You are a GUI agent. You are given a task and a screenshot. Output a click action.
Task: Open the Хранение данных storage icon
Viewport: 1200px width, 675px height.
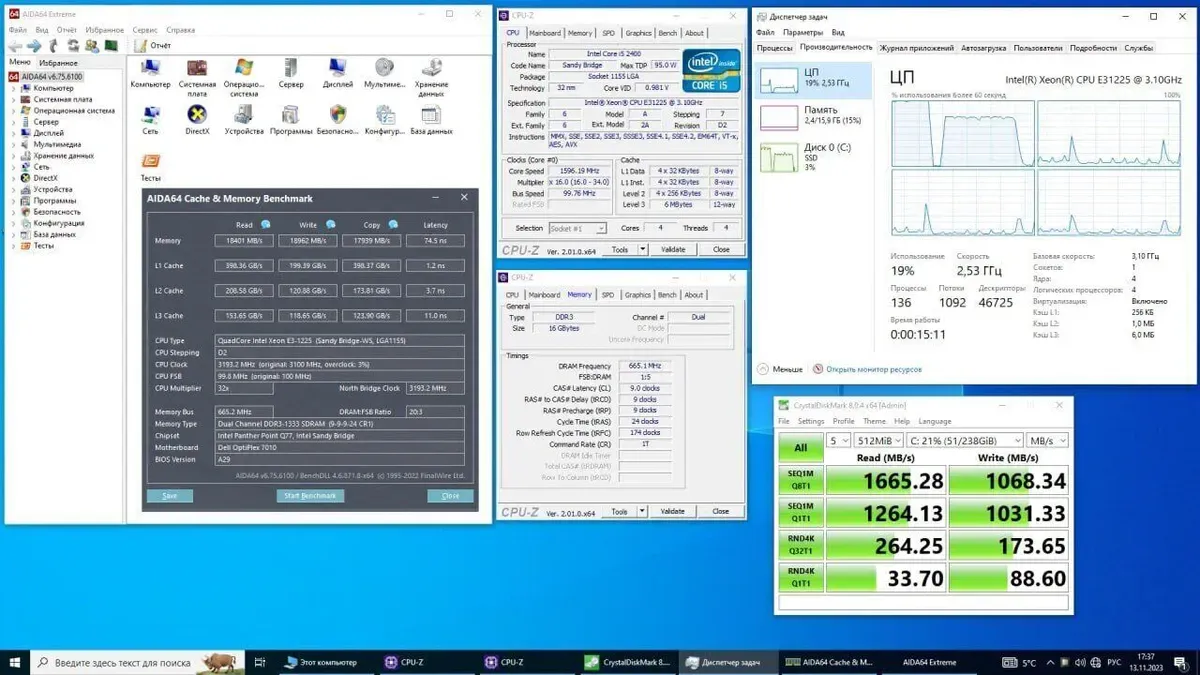pos(432,72)
